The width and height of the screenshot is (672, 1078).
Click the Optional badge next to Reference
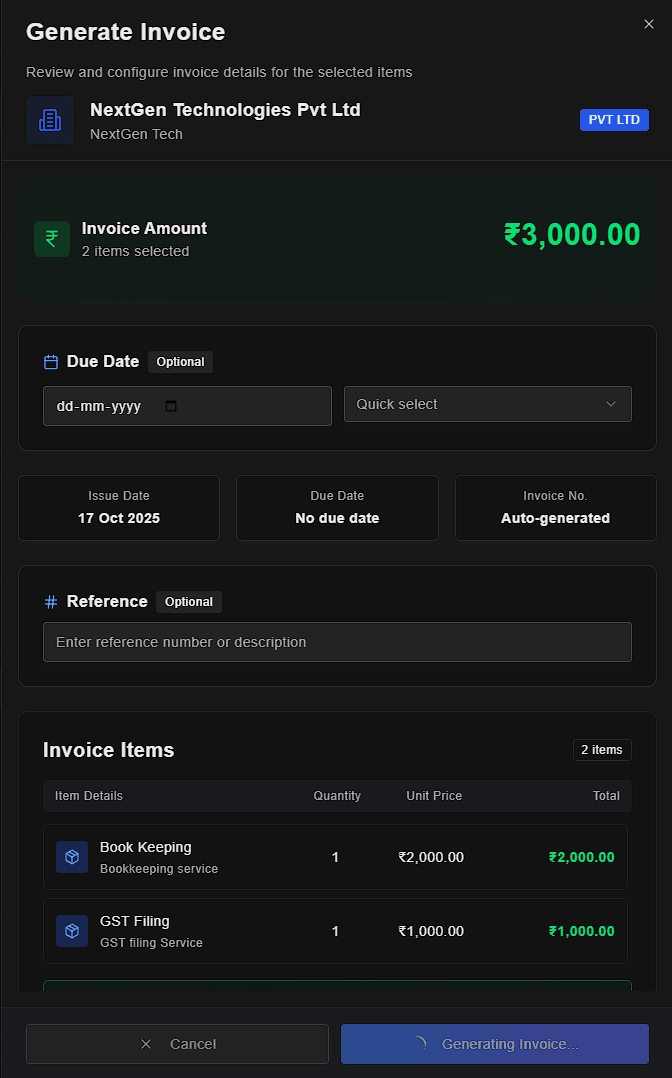(x=189, y=602)
